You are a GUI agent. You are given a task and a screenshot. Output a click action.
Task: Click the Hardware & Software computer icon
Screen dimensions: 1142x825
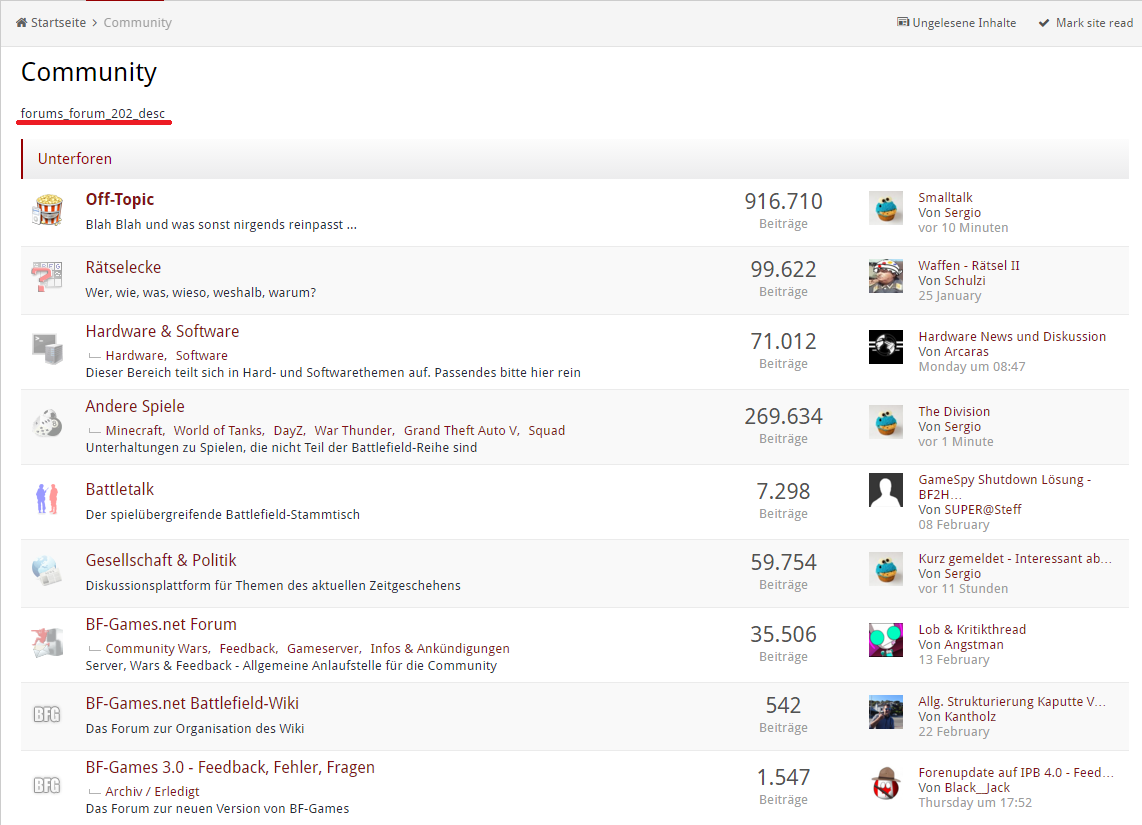click(47, 349)
